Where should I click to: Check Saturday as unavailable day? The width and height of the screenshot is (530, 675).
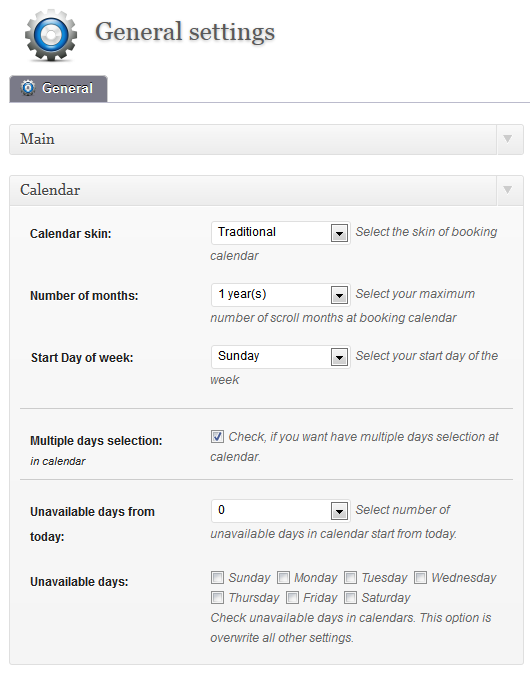click(x=350, y=598)
